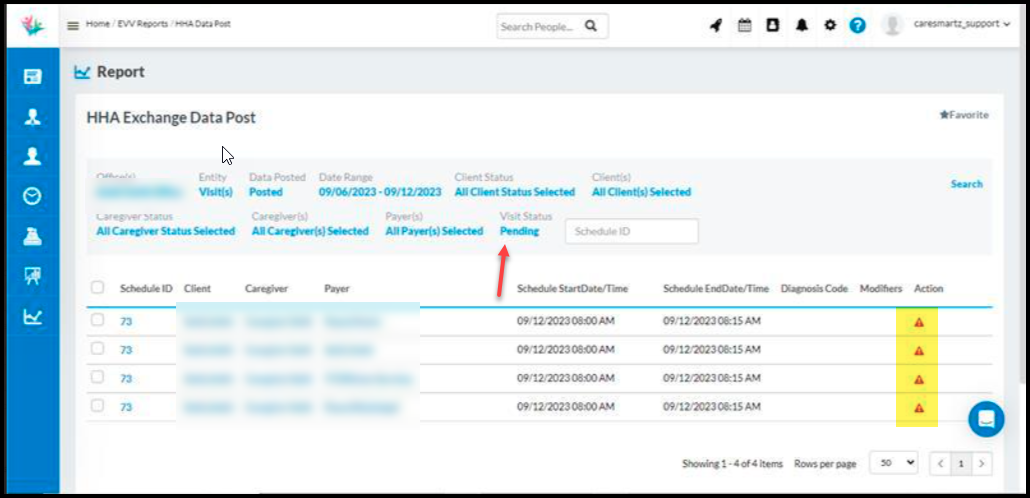Image resolution: width=1030 pixels, height=498 pixels.
Task: Click the rocket quick-launch icon
Action: [716, 26]
